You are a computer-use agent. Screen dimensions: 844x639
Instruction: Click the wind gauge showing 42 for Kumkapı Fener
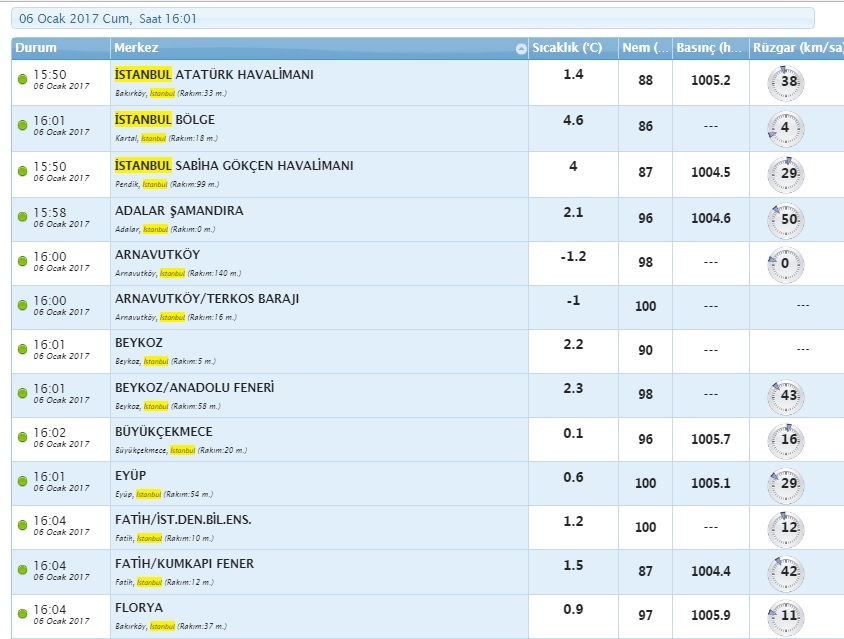click(785, 573)
